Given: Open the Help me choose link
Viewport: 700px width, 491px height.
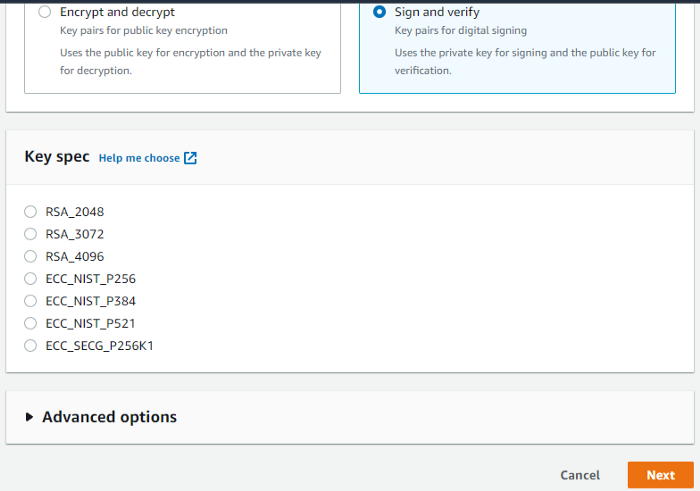Looking at the screenshot, I should click(x=139, y=158).
